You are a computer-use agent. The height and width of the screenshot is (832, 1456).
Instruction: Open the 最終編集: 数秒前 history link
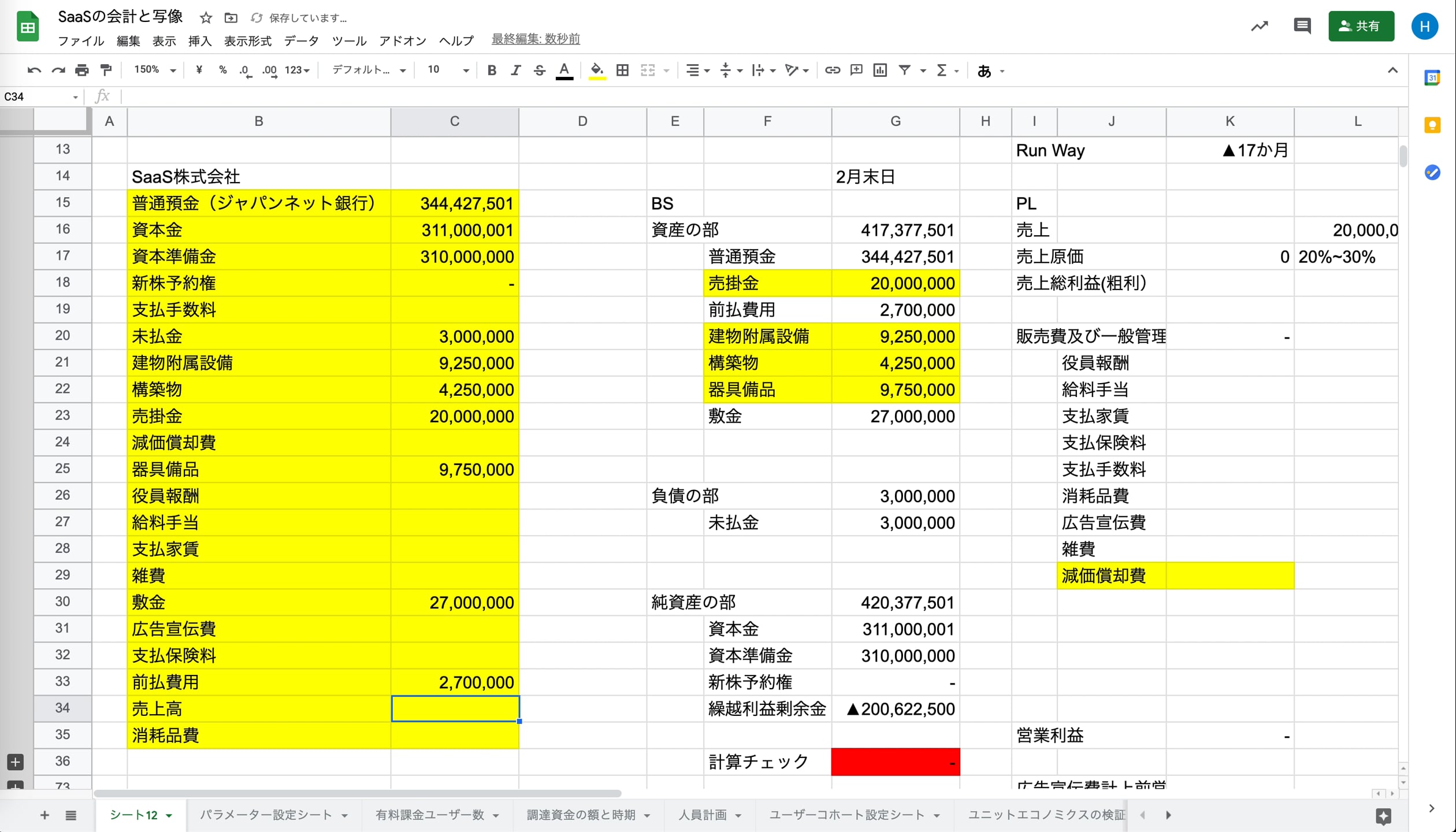pos(536,39)
